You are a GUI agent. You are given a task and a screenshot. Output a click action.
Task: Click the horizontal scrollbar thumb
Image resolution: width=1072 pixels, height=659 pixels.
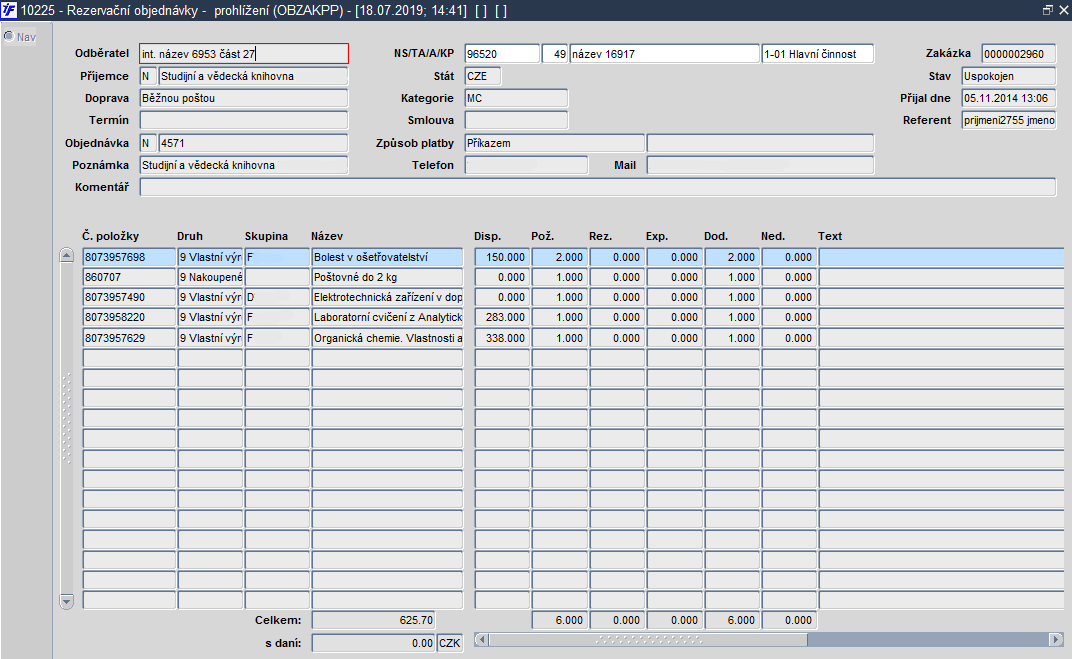(x=648, y=640)
